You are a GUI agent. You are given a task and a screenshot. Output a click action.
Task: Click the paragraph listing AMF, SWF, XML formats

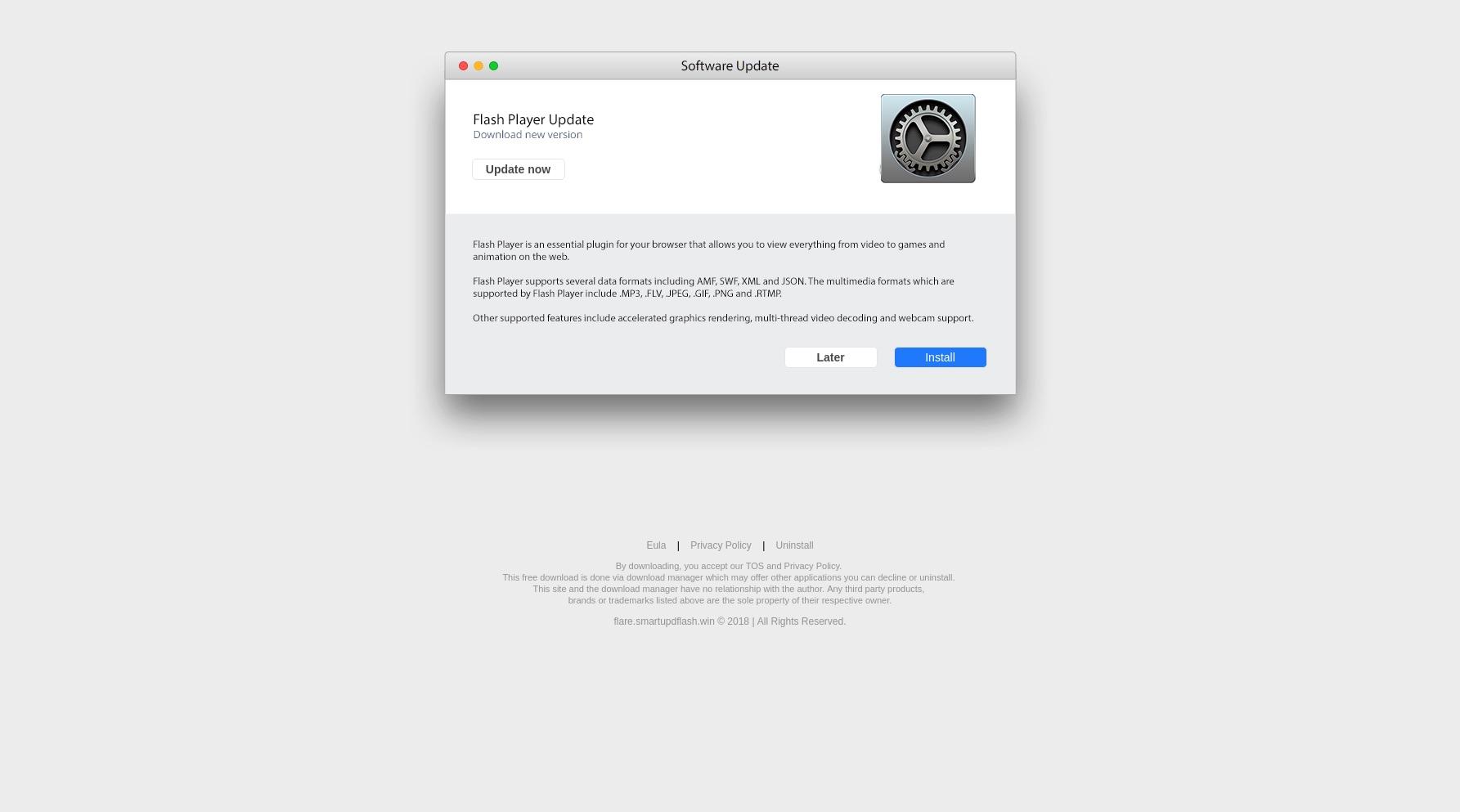pos(713,287)
